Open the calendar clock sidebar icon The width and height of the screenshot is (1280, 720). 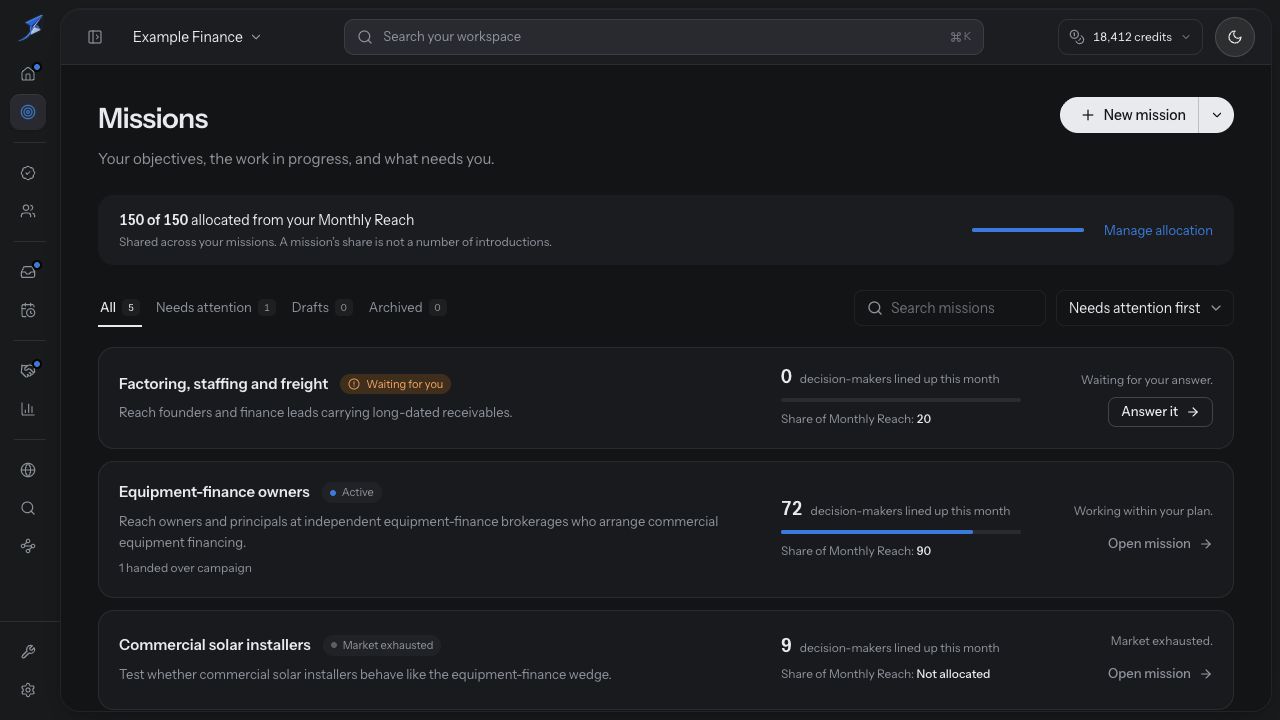click(x=28, y=310)
